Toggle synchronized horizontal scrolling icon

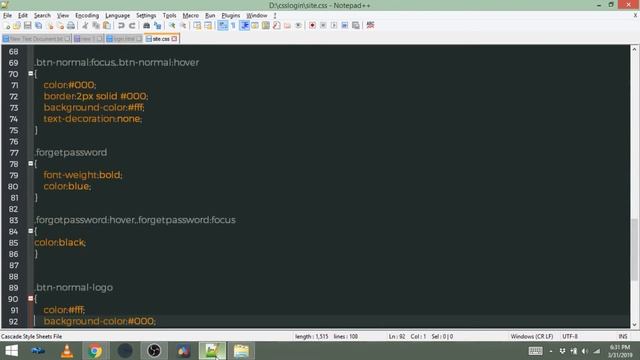tap(208, 26)
